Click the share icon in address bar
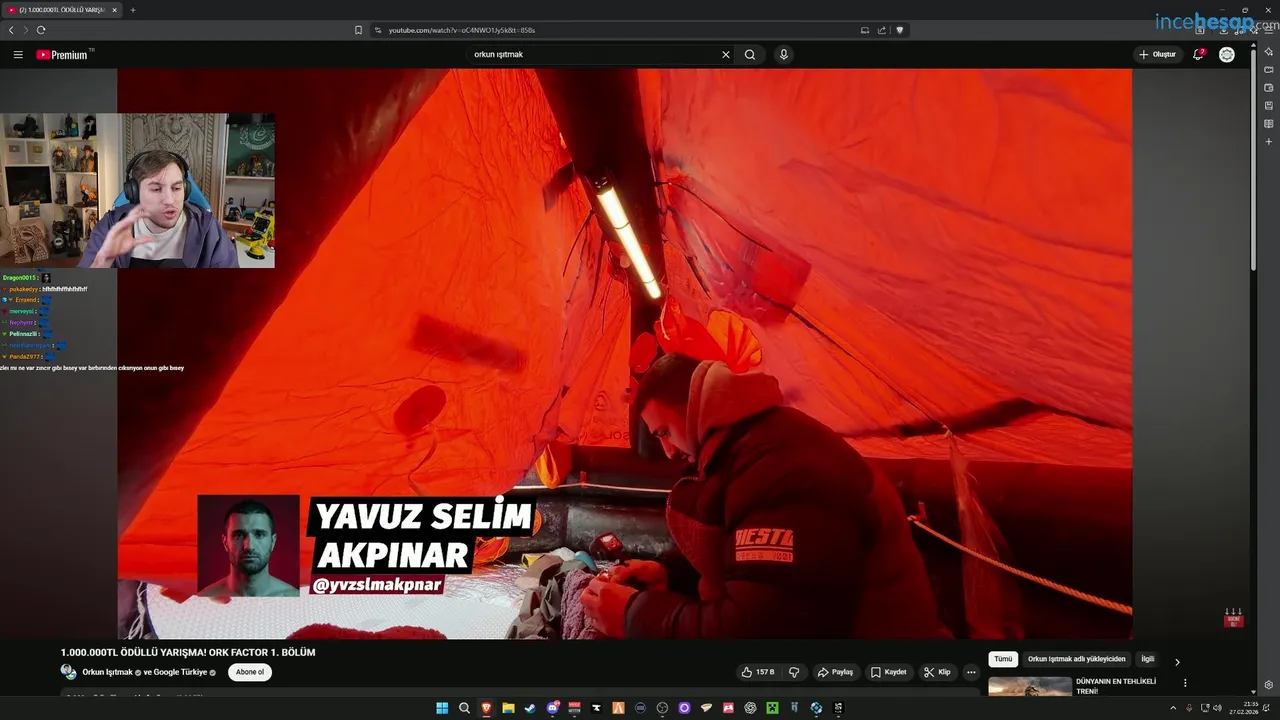Viewport: 1280px width, 720px height. pos(882,30)
